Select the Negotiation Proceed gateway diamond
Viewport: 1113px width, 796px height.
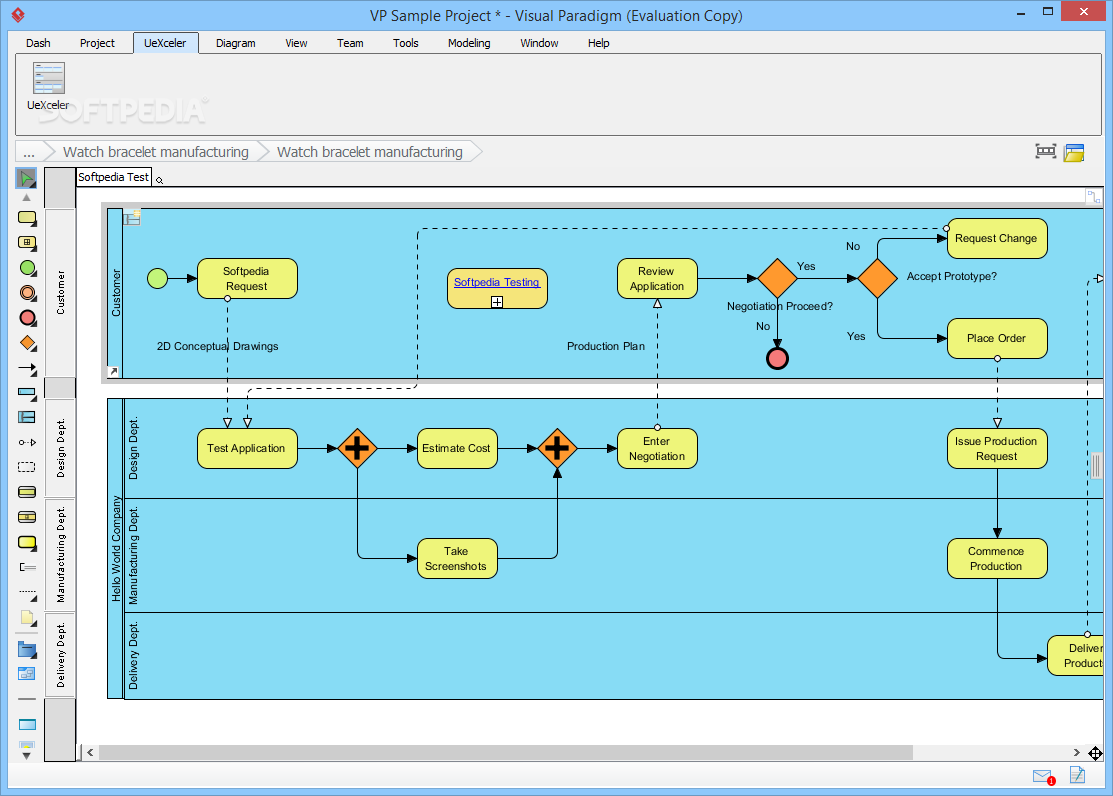click(x=777, y=278)
